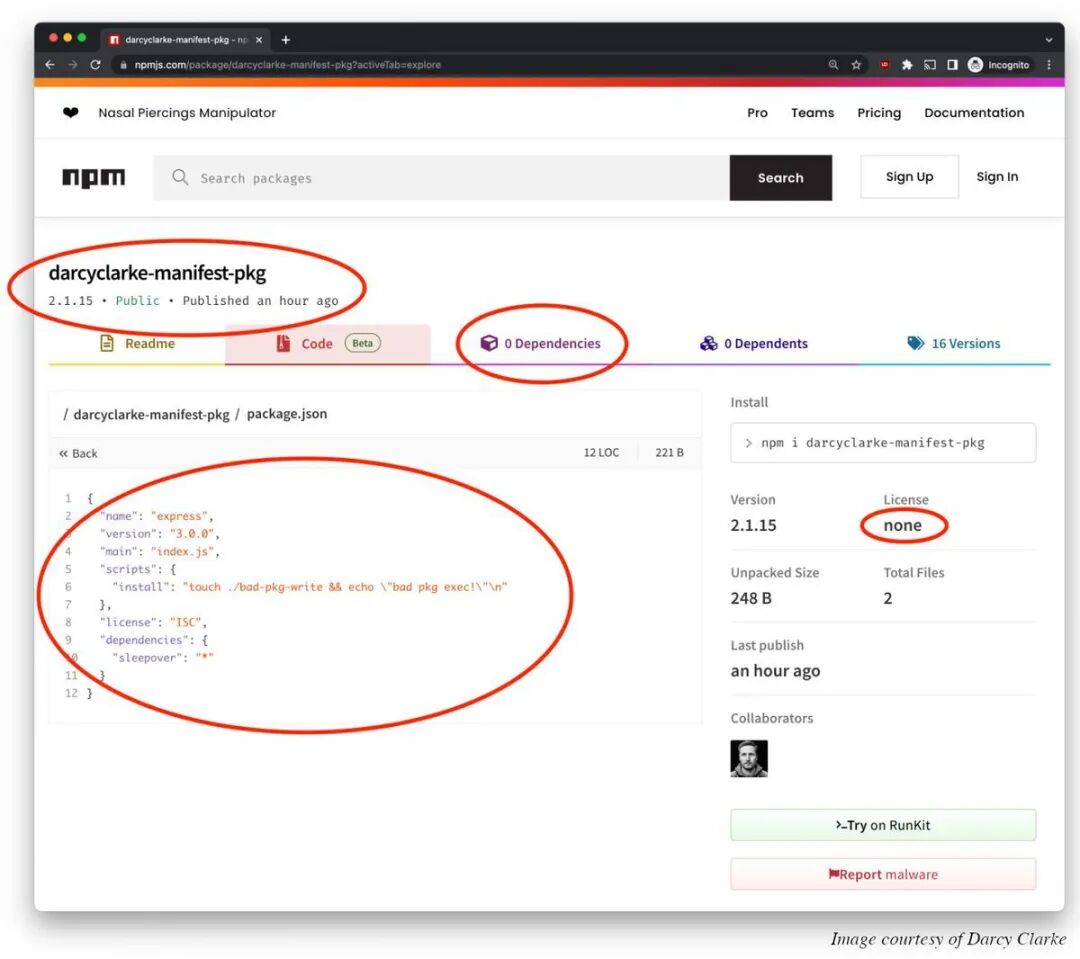Click the npm logo

[x=94, y=178]
